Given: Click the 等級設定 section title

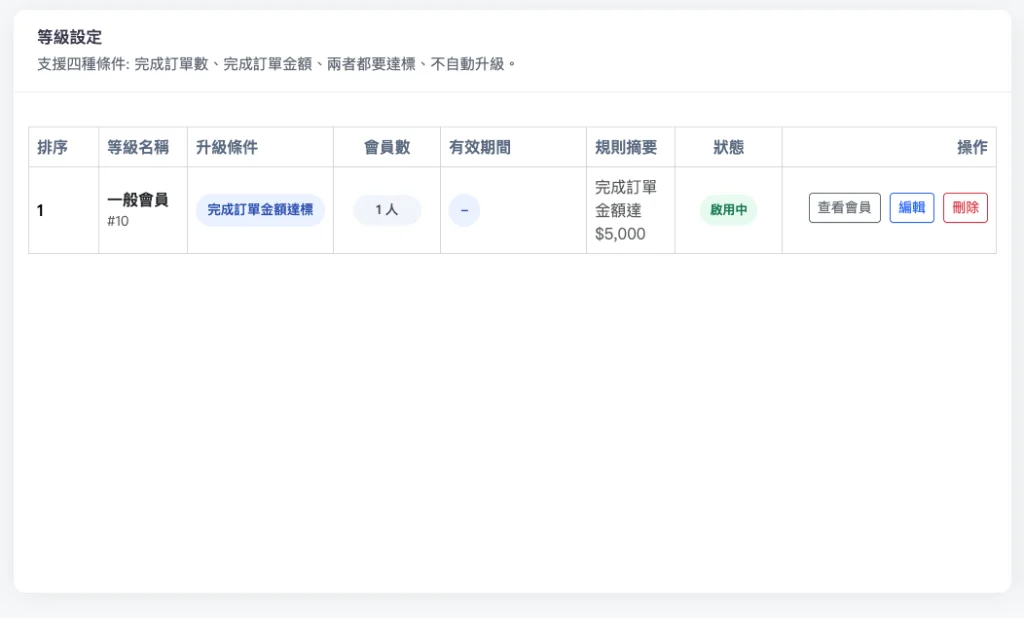Looking at the screenshot, I should point(70,38).
